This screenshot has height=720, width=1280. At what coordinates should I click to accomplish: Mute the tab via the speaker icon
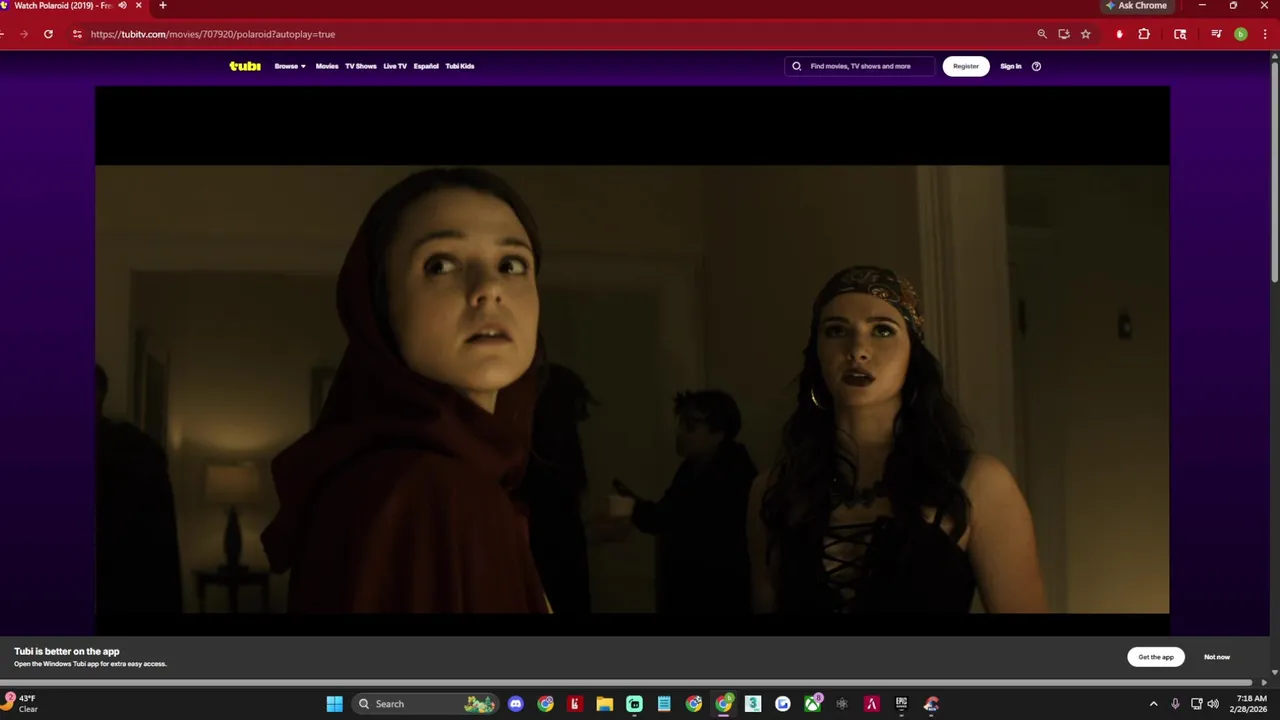coord(123,6)
